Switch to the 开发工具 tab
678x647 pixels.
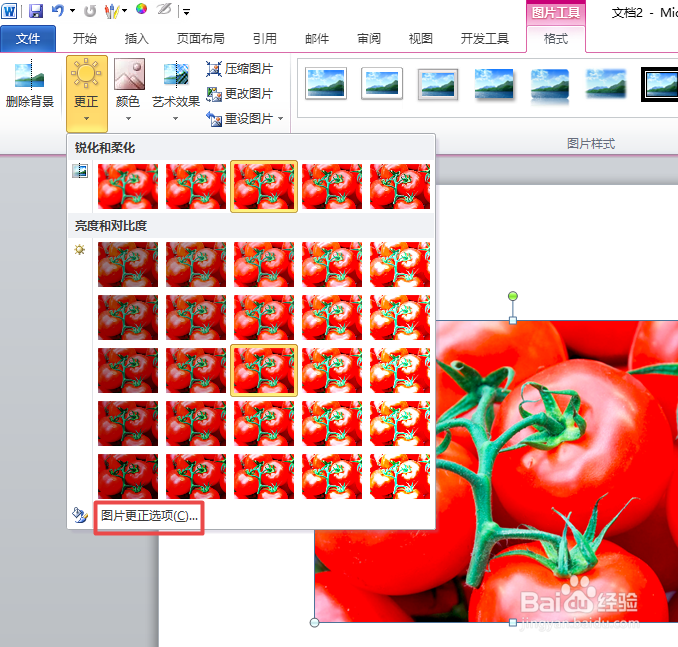point(485,39)
